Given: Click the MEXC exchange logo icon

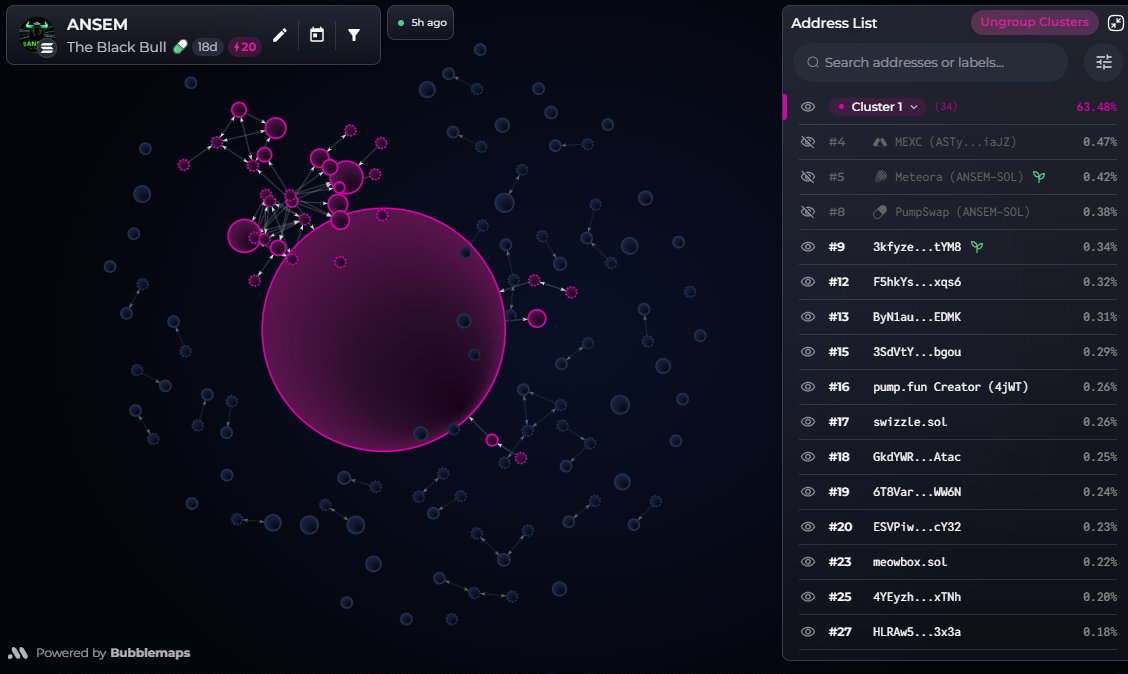Looking at the screenshot, I should (x=880, y=142).
